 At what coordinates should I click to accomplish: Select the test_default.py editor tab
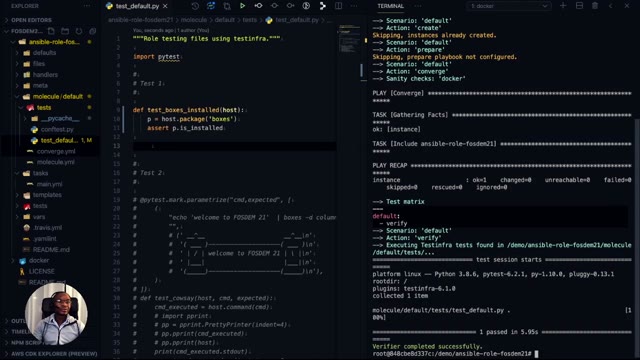[137, 6]
